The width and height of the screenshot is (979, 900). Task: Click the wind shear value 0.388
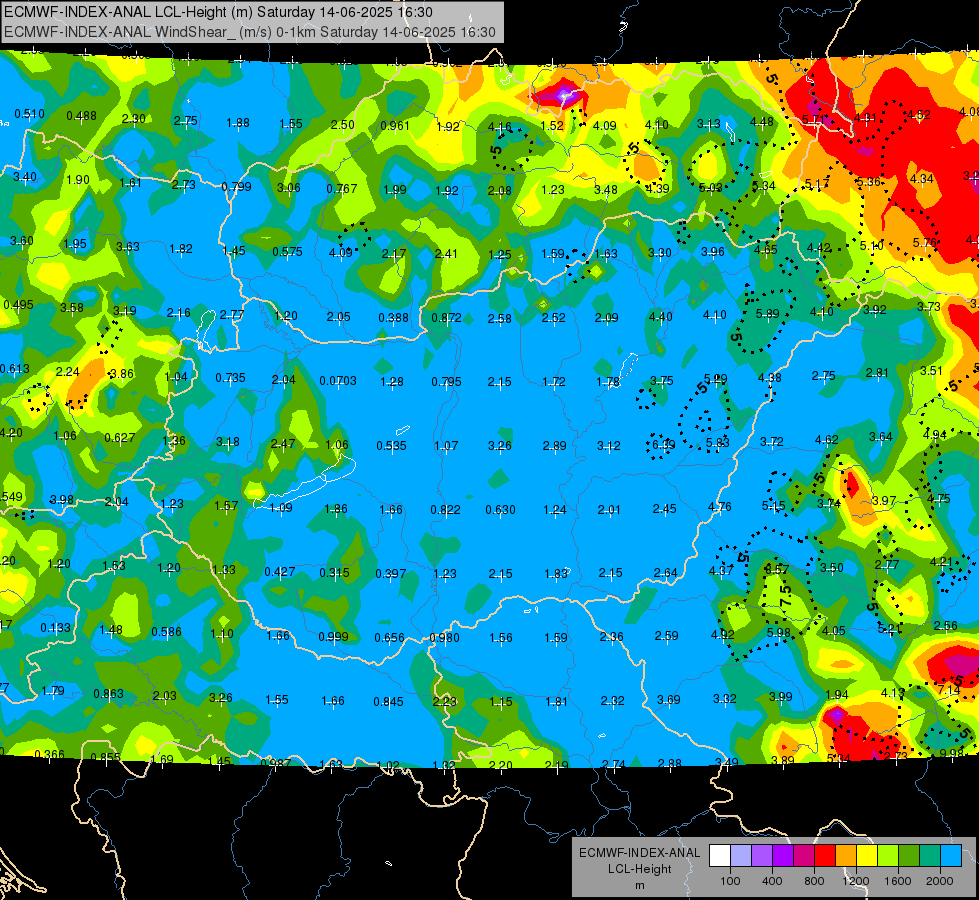point(393,317)
